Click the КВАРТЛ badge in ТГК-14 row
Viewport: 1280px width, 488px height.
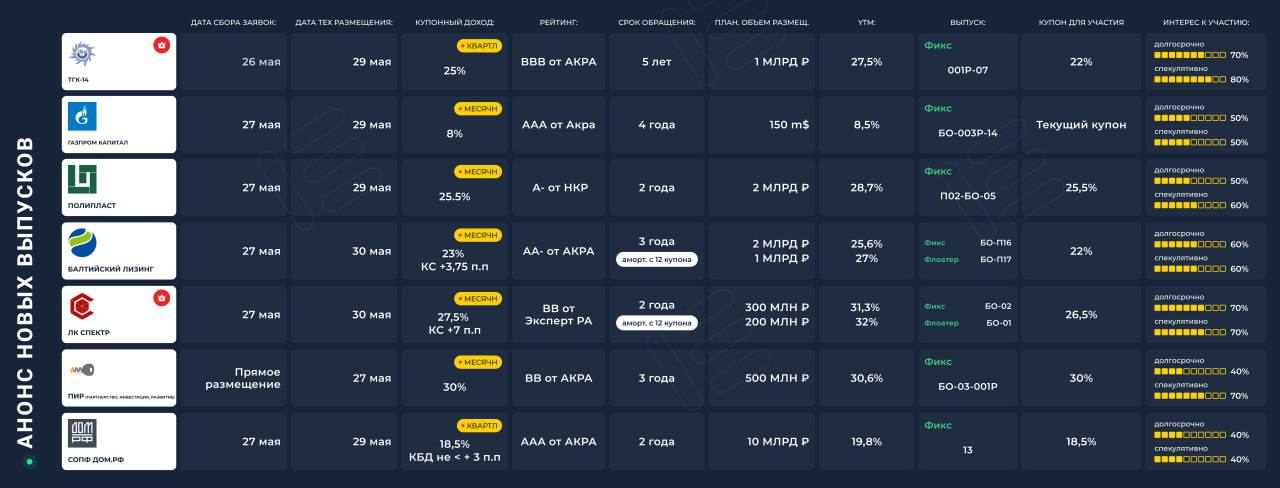pyautogui.click(x=479, y=46)
